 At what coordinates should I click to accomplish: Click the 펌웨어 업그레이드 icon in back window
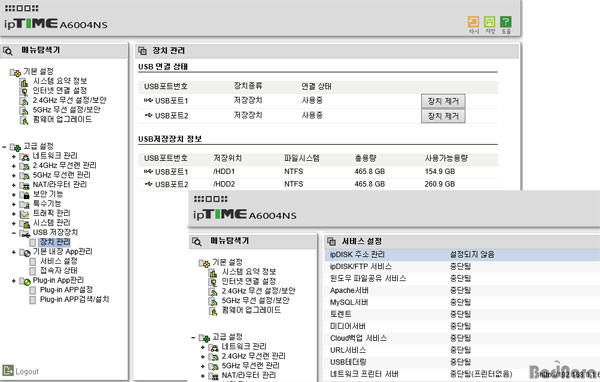point(24,120)
